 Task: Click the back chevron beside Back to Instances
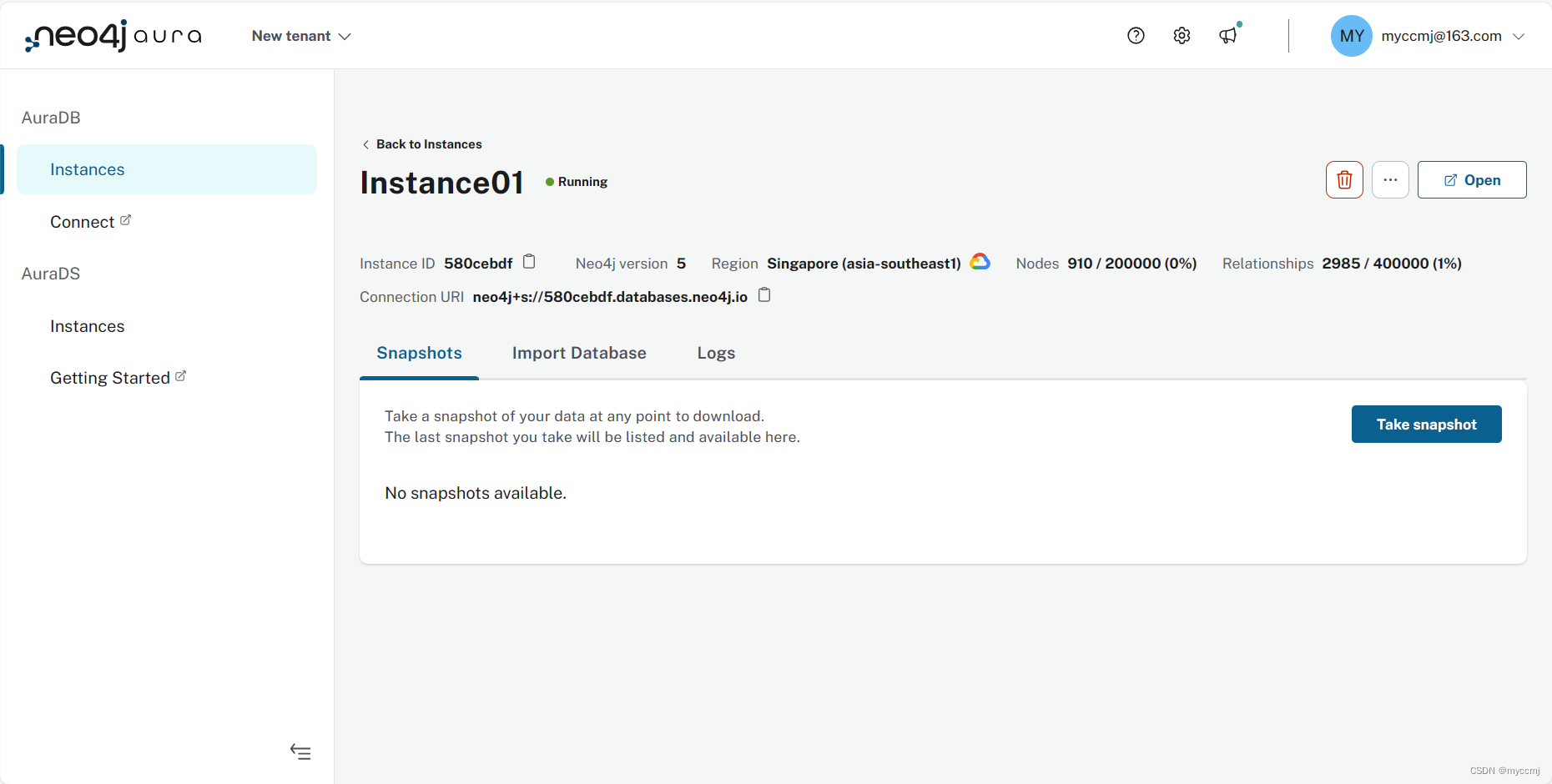click(365, 144)
